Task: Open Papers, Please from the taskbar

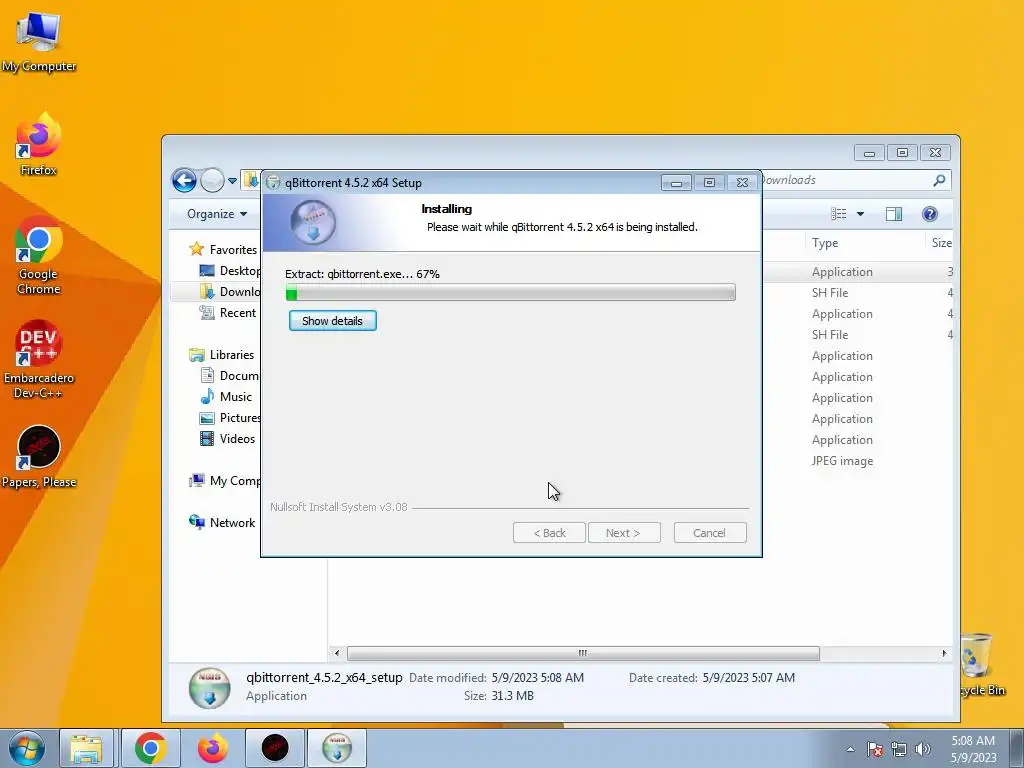Action: coord(274,748)
